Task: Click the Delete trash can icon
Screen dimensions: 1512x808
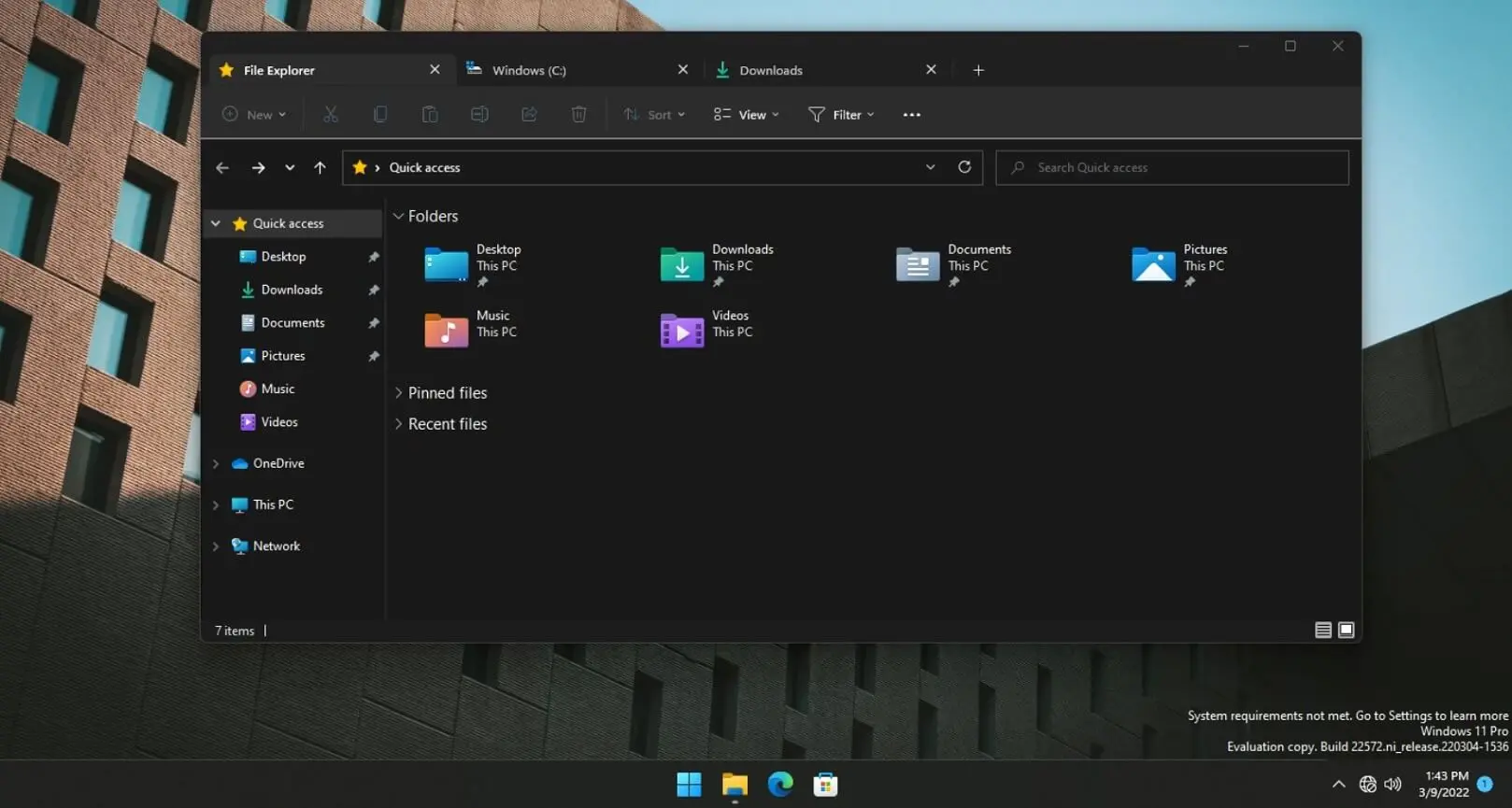Action: 578,114
